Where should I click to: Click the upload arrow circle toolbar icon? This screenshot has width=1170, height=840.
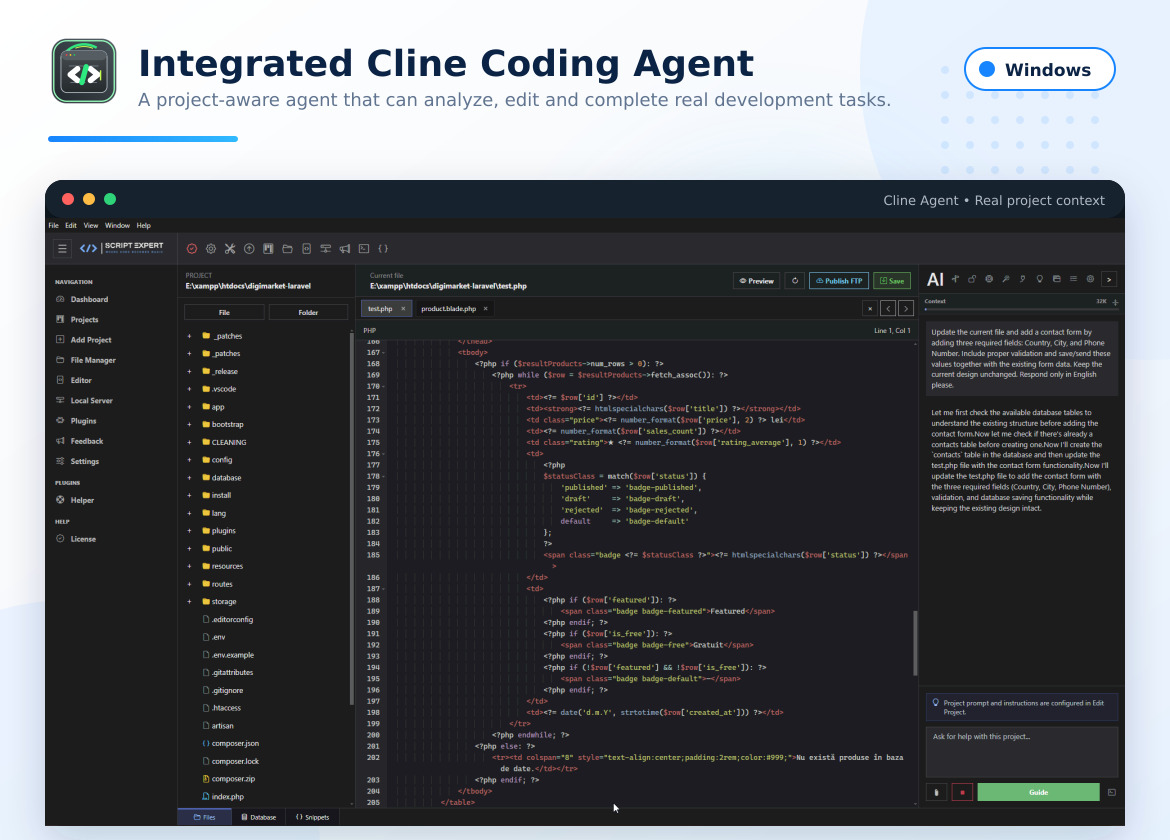[249, 249]
